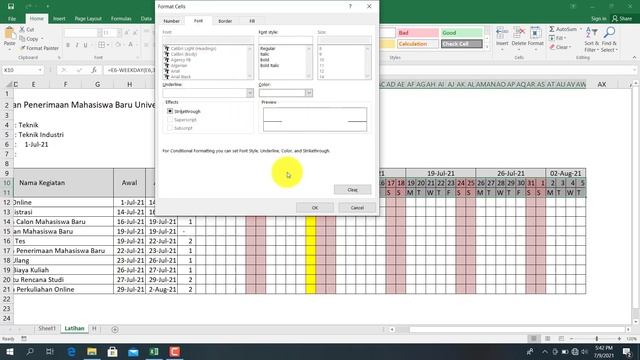Toggle Underline in ribbon Font group
640x360 pixels.
coord(85,45)
